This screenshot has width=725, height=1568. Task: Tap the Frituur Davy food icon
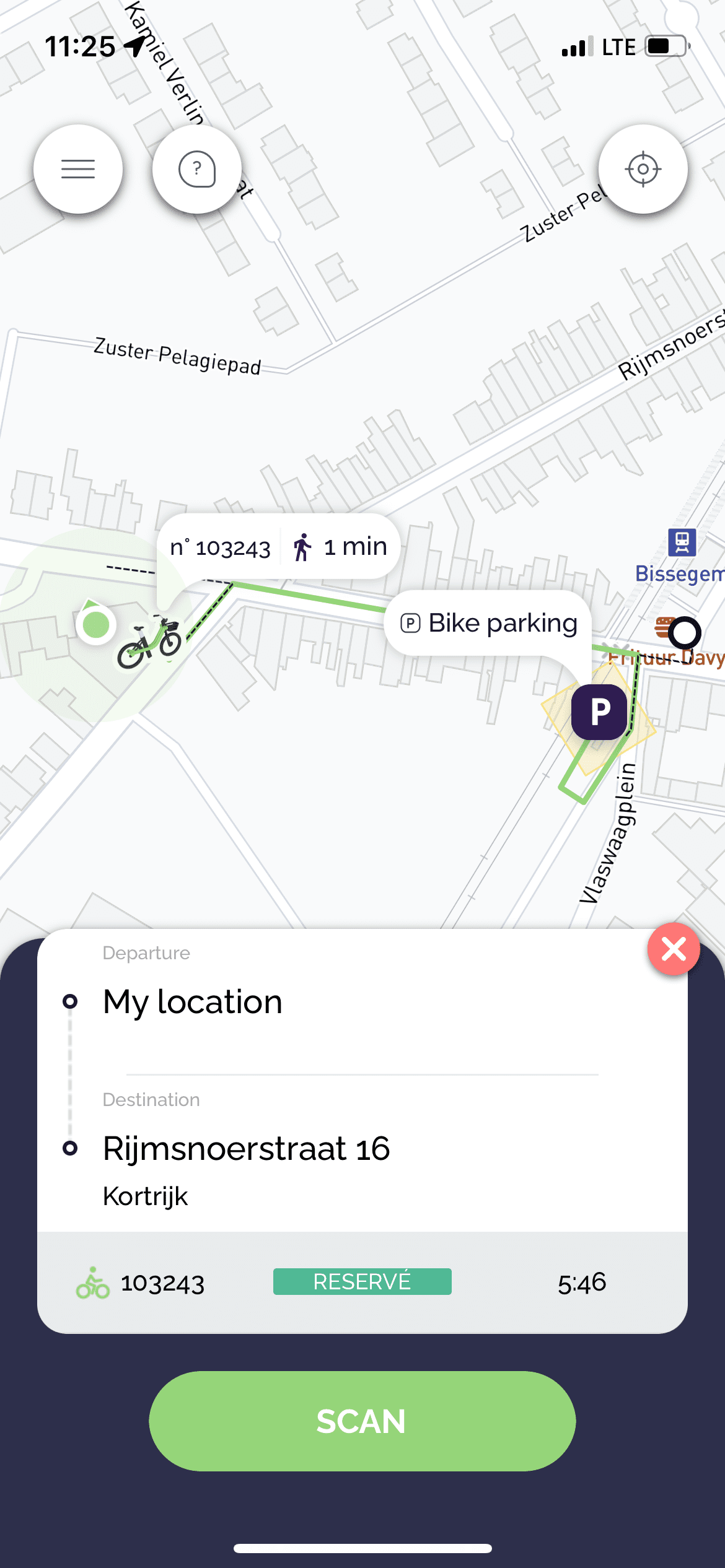(x=663, y=627)
